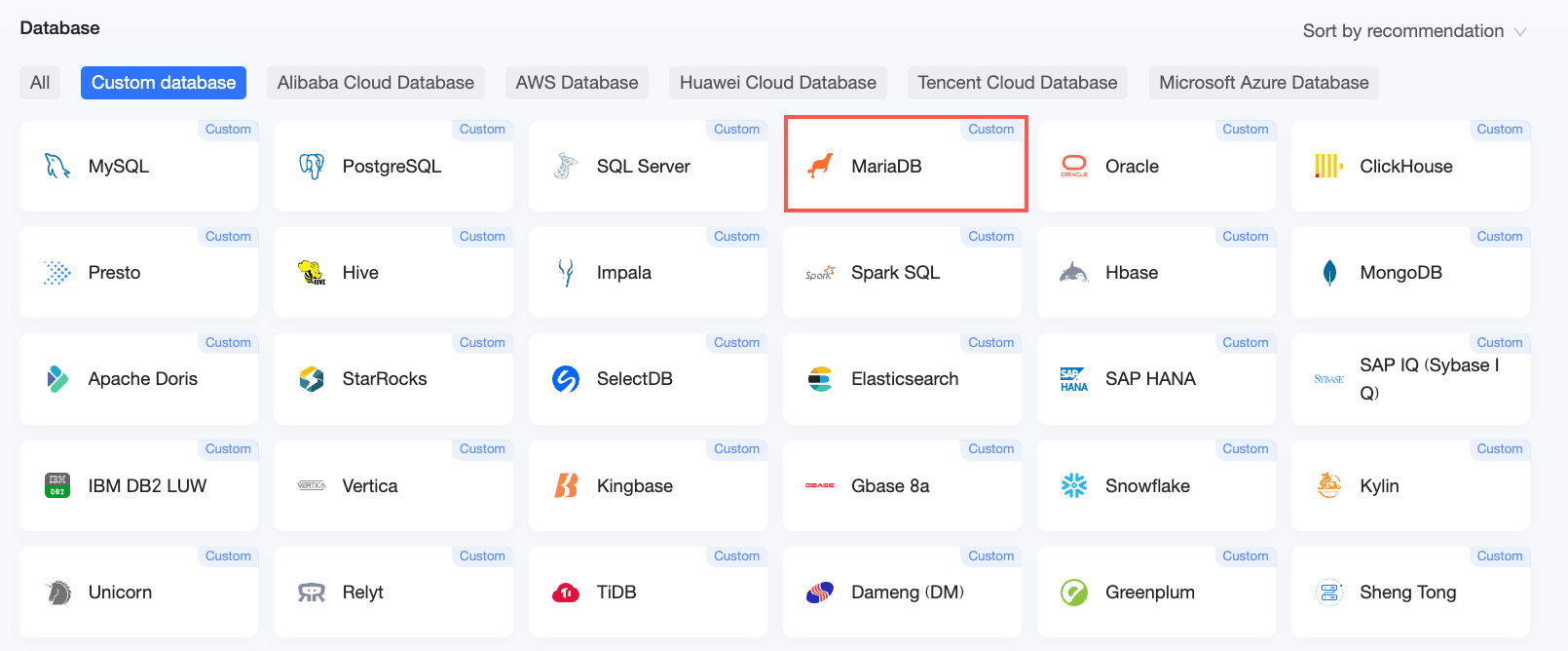Image resolution: width=1568 pixels, height=651 pixels.
Task: Open the Sort by recommendation dropdown
Action: [x=1414, y=31]
